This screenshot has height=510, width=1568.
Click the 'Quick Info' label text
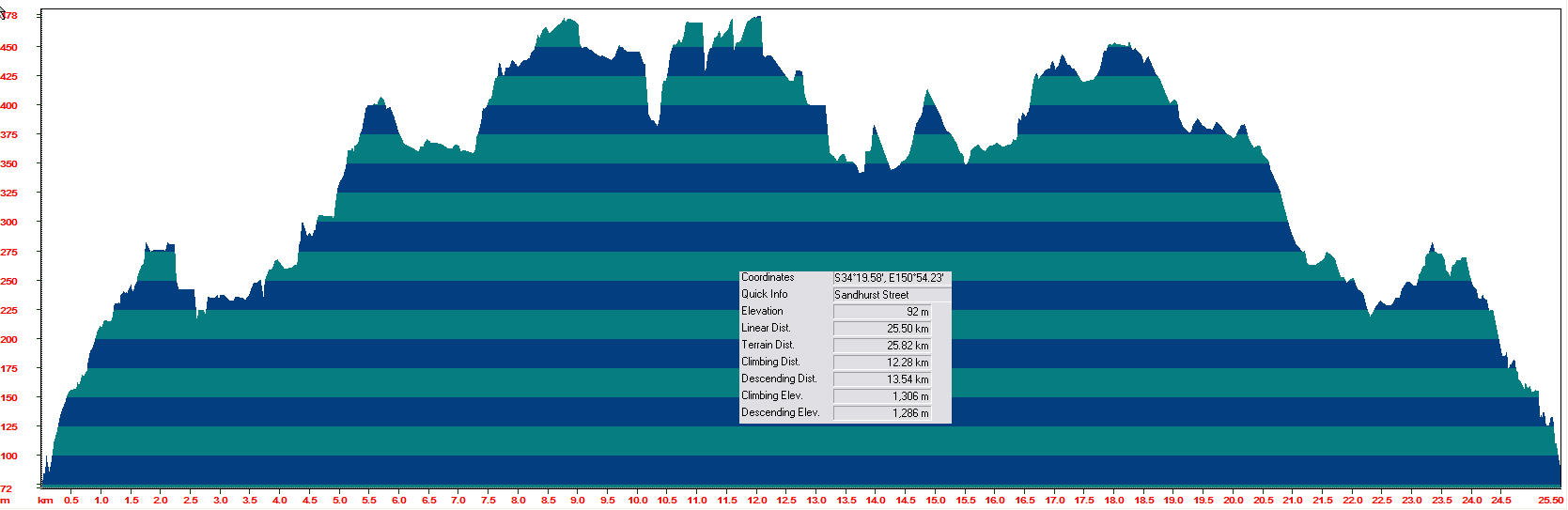coord(764,295)
